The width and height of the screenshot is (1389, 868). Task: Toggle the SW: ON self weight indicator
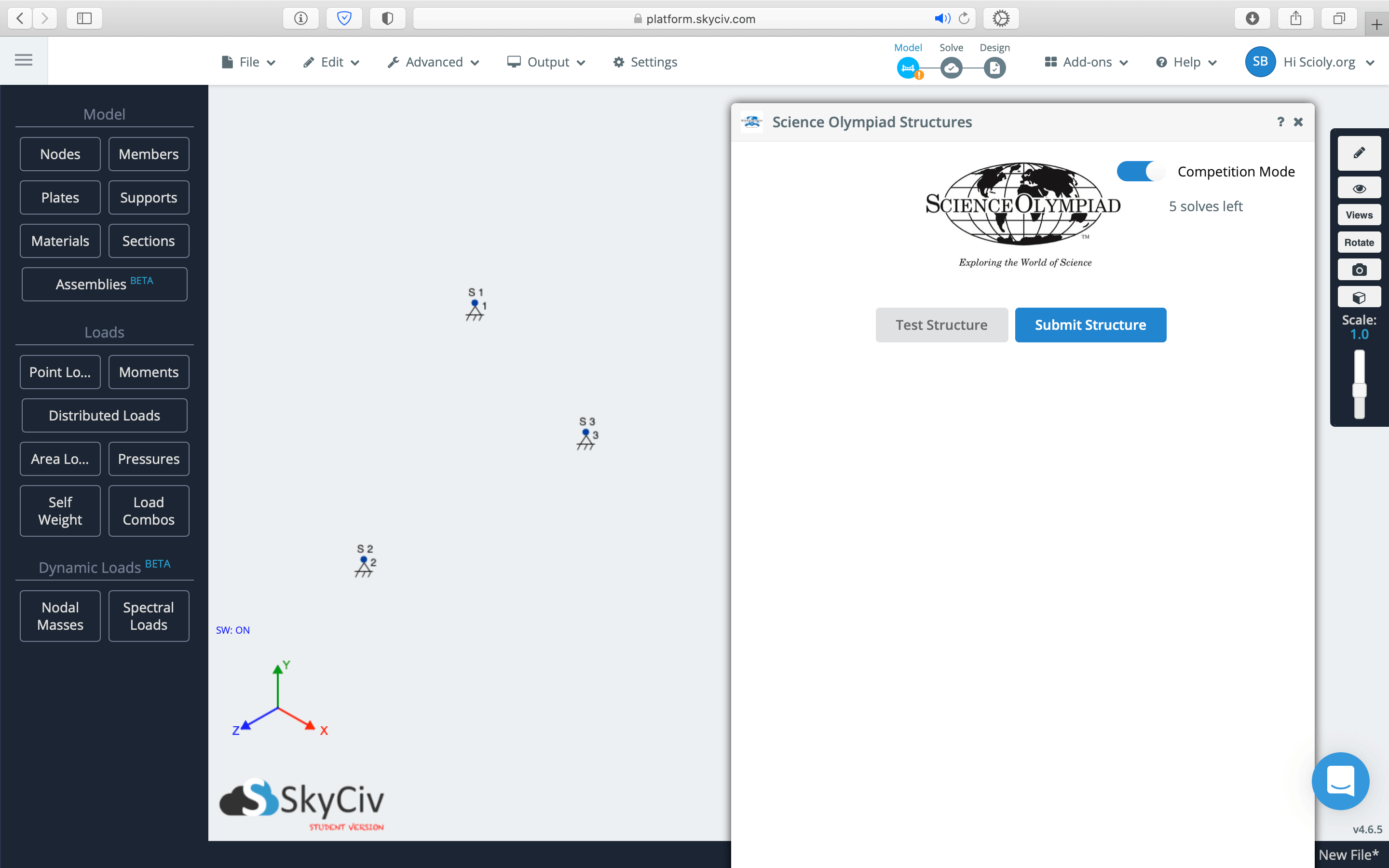[232, 630]
